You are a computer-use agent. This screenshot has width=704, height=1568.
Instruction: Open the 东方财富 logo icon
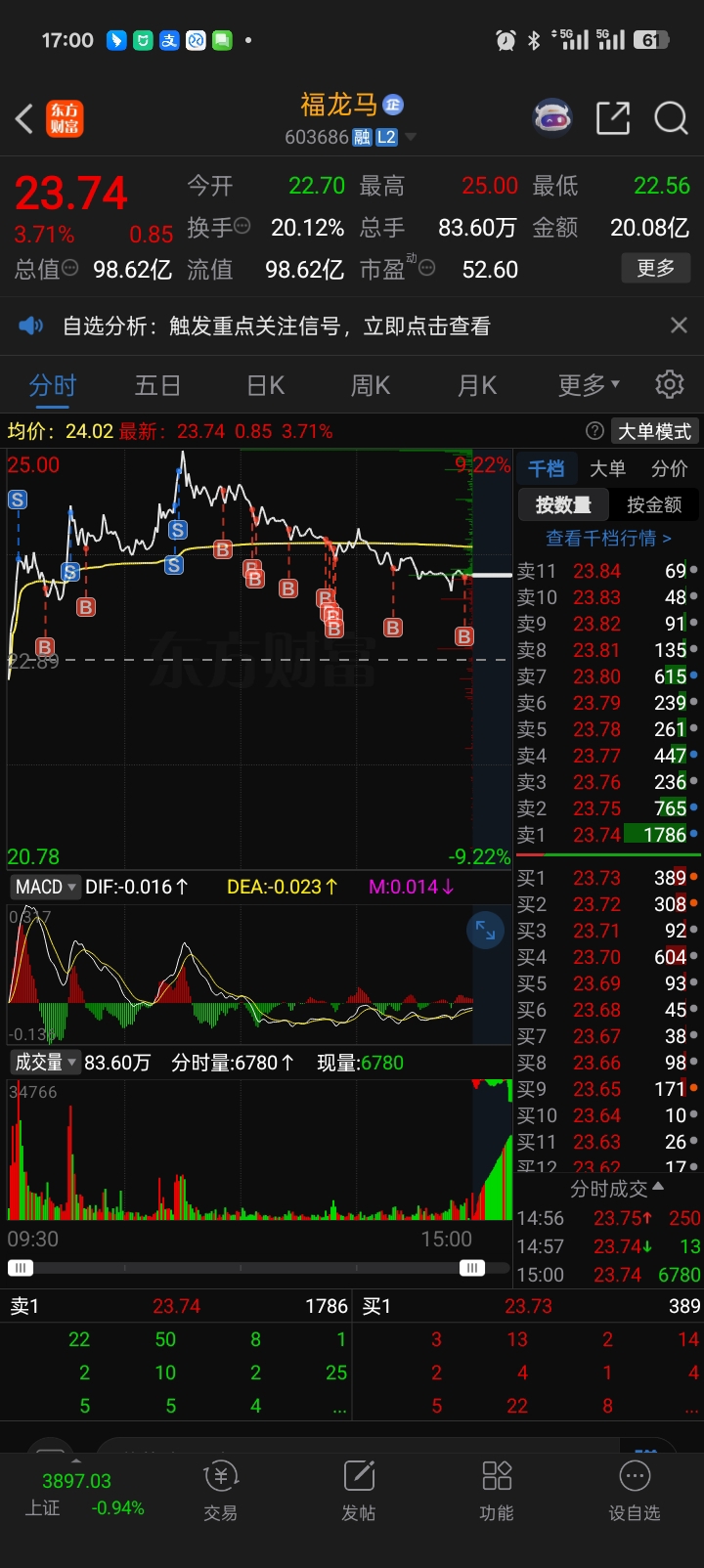click(65, 119)
